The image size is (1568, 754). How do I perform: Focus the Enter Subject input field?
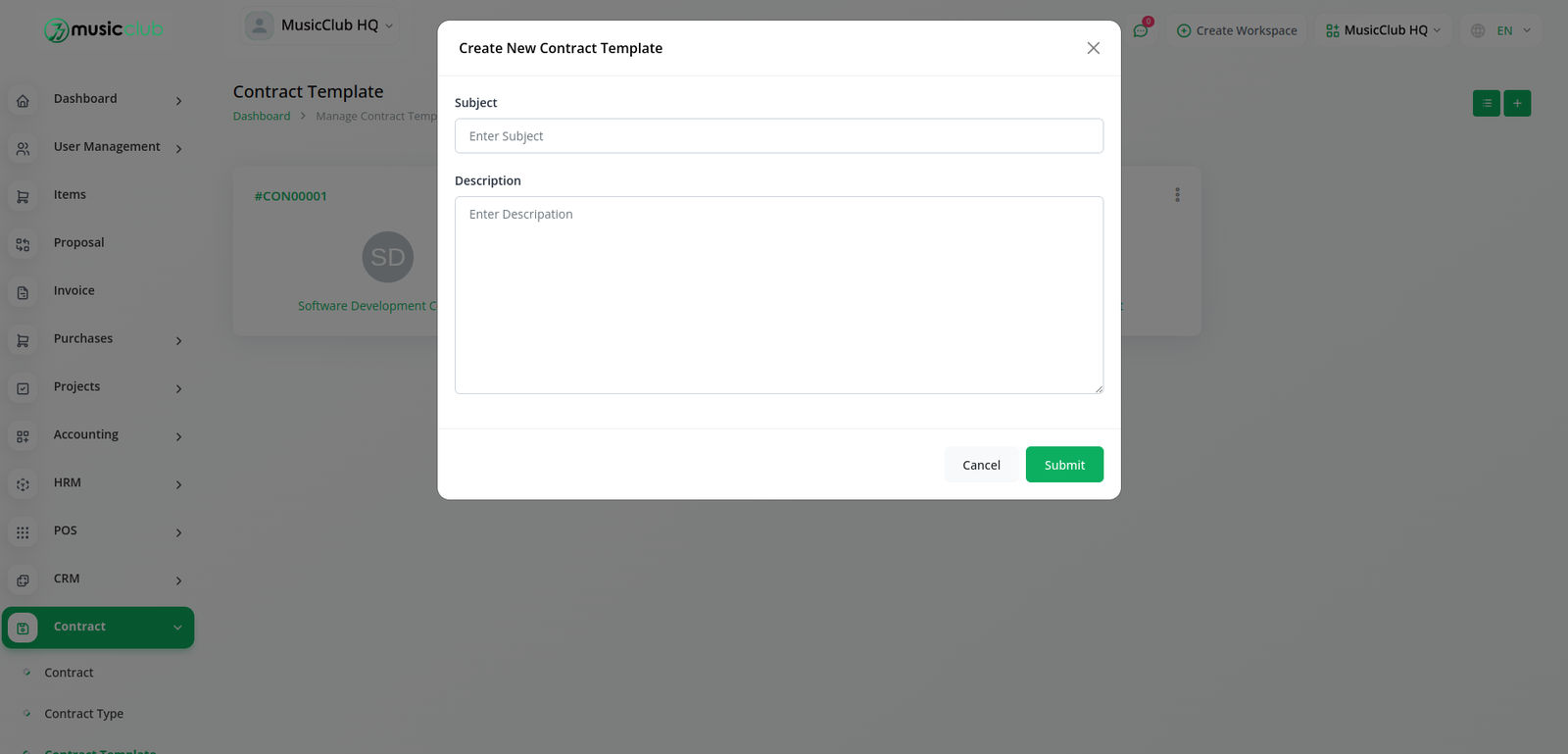[779, 136]
